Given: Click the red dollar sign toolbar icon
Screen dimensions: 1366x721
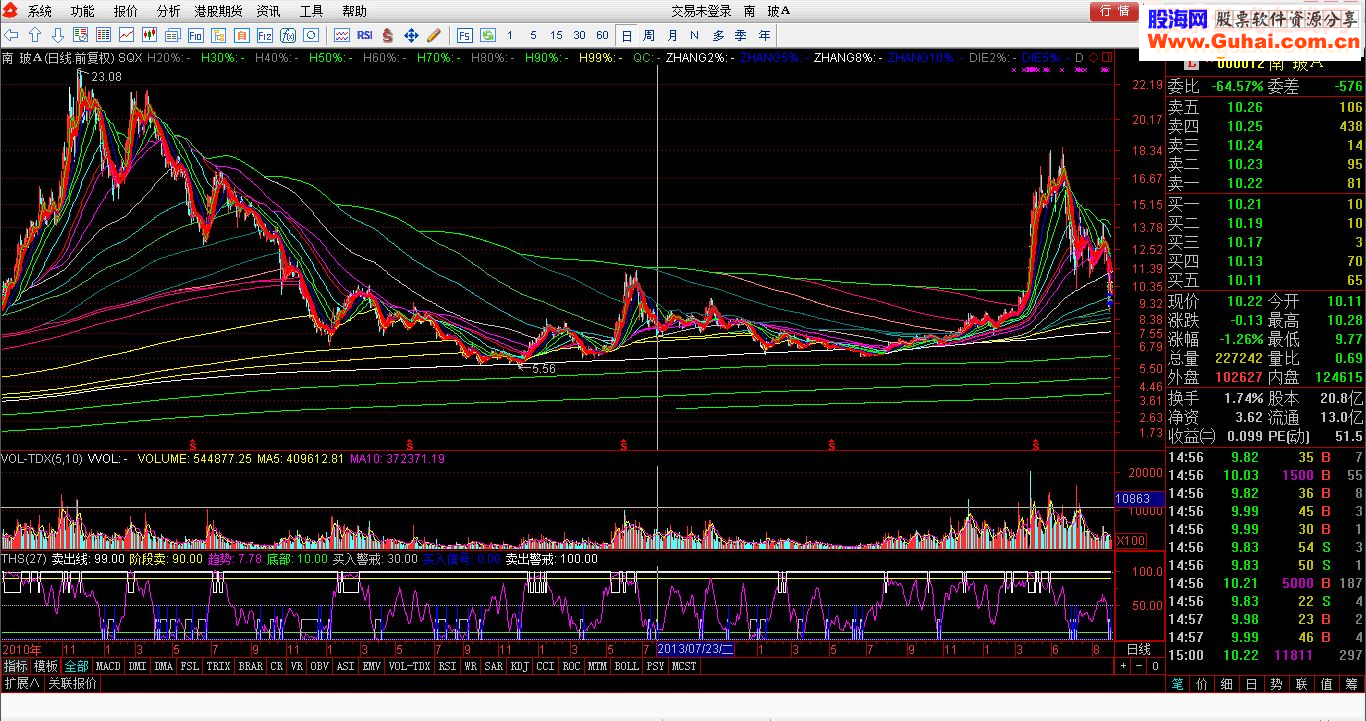Looking at the screenshot, I should 388,35.
